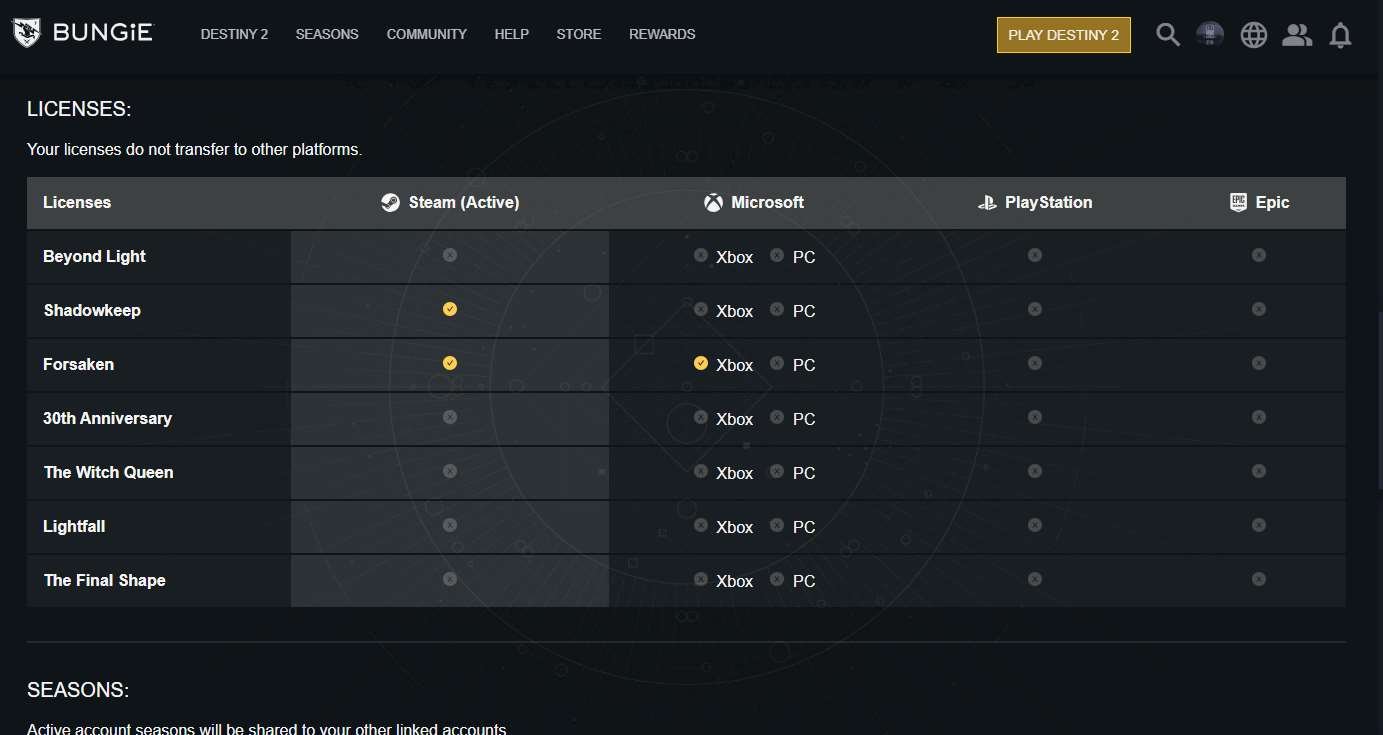This screenshot has width=1383, height=735.
Task: Click Forsaken PC unowned icon
Action: tap(777, 363)
